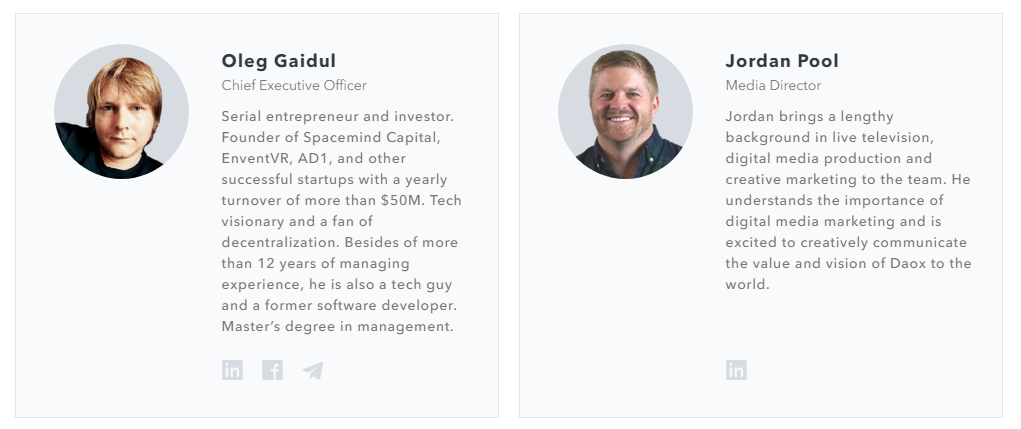
Task: Click "digital media production" in Jordan's bio
Action: pyautogui.click(x=828, y=158)
